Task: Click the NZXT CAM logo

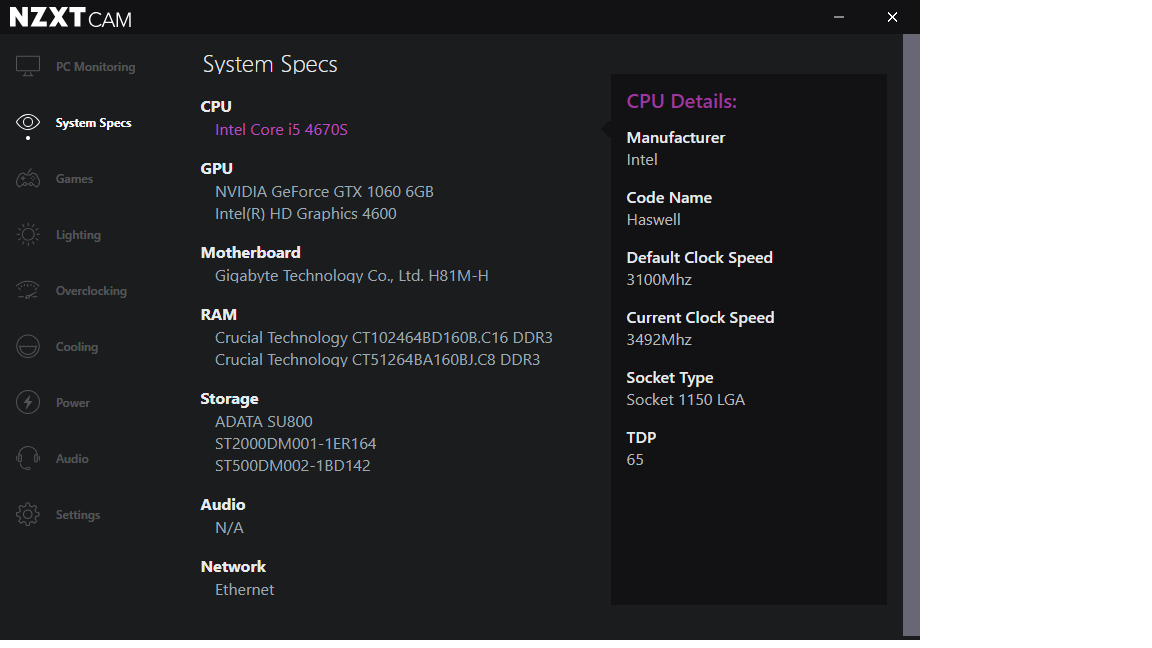Action: tap(71, 18)
